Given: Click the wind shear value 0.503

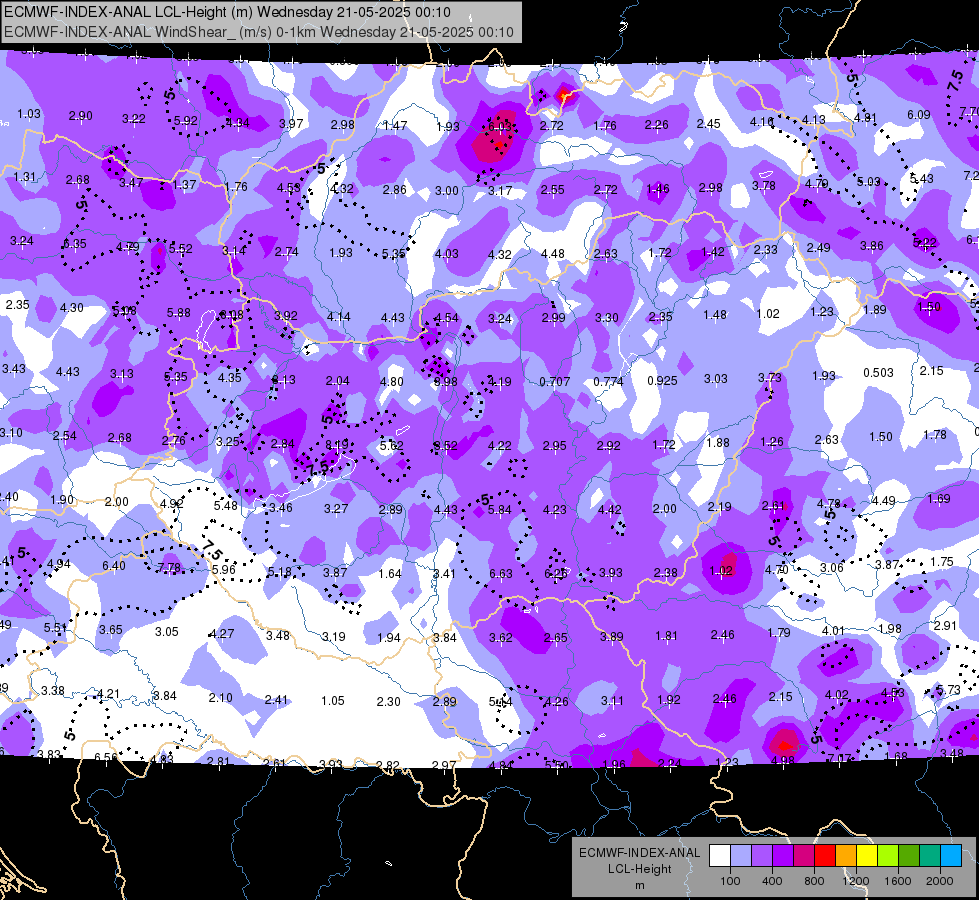Looking at the screenshot, I should (x=878, y=372).
